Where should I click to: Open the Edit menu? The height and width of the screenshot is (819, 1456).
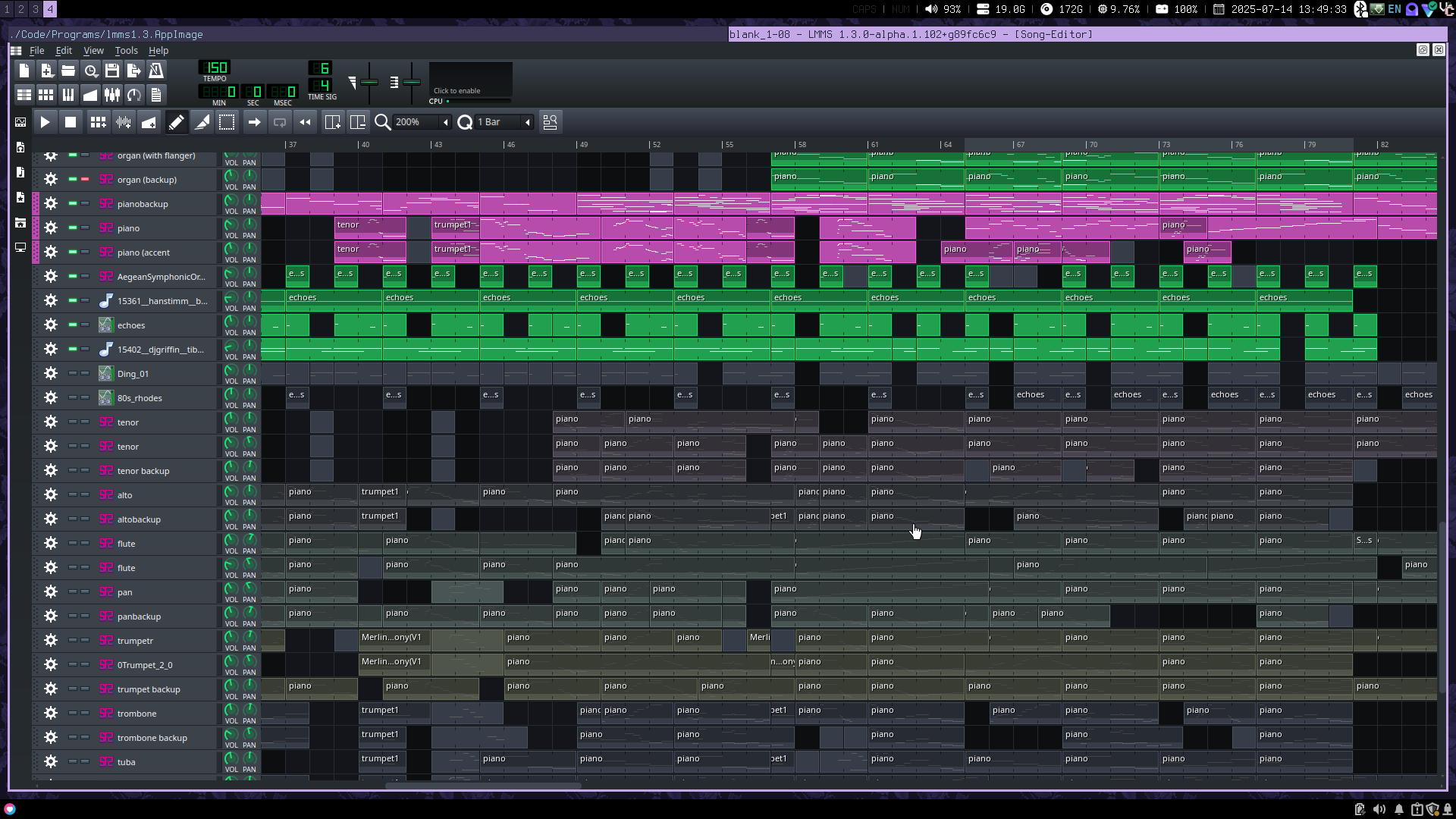pos(64,51)
